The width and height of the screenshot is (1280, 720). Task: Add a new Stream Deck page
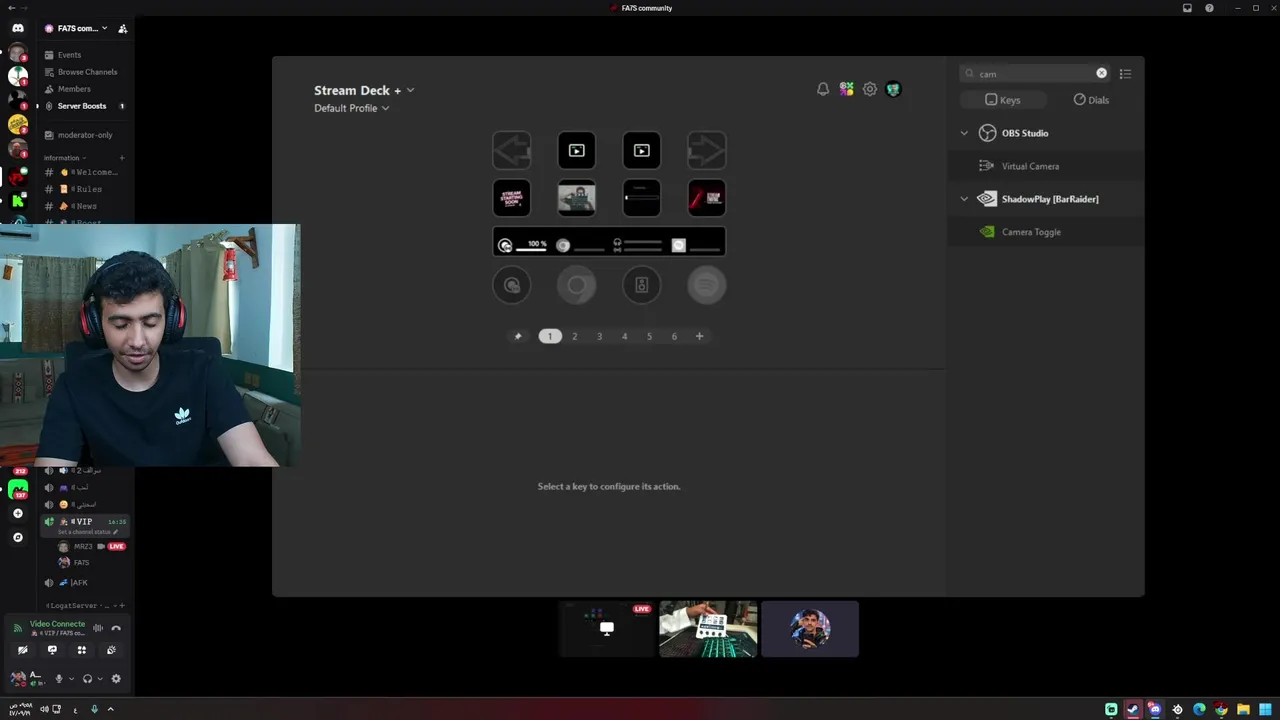699,336
